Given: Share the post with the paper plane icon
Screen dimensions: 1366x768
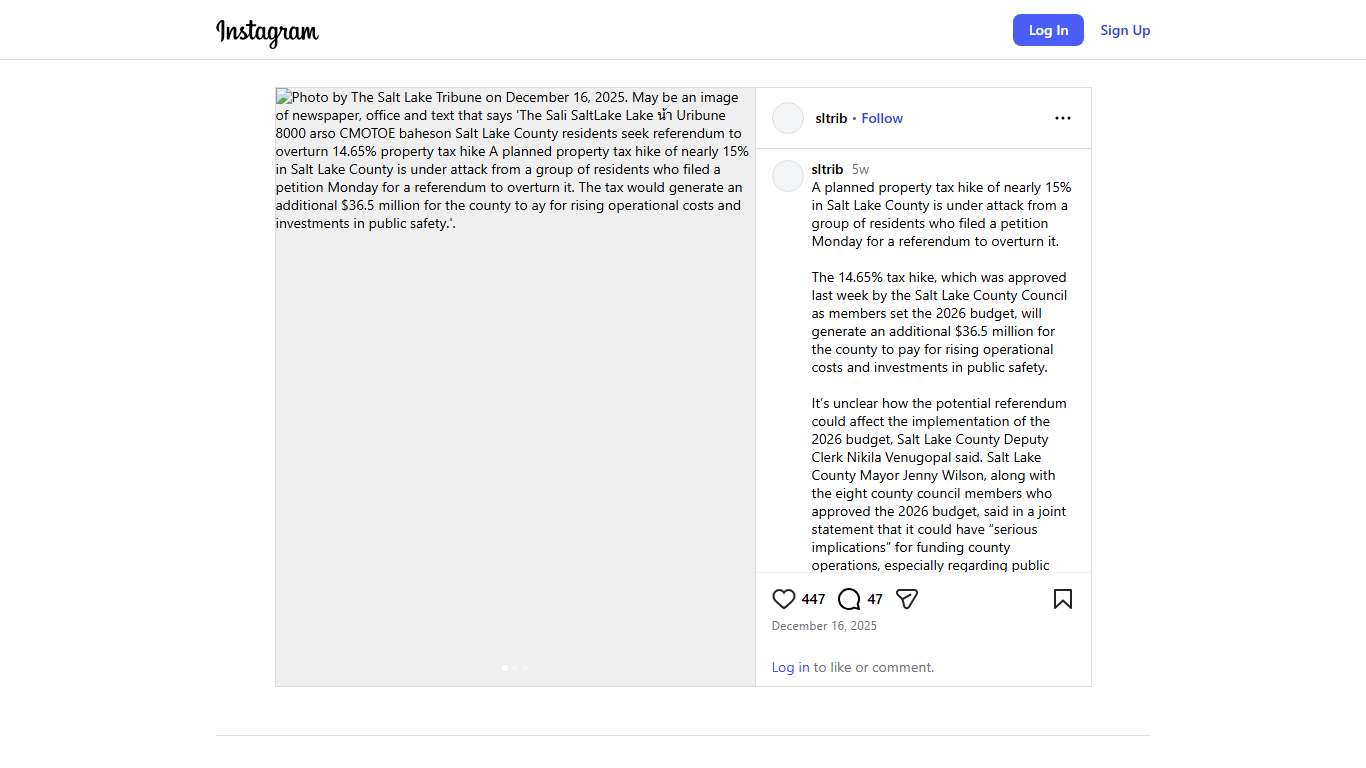Looking at the screenshot, I should pos(907,599).
